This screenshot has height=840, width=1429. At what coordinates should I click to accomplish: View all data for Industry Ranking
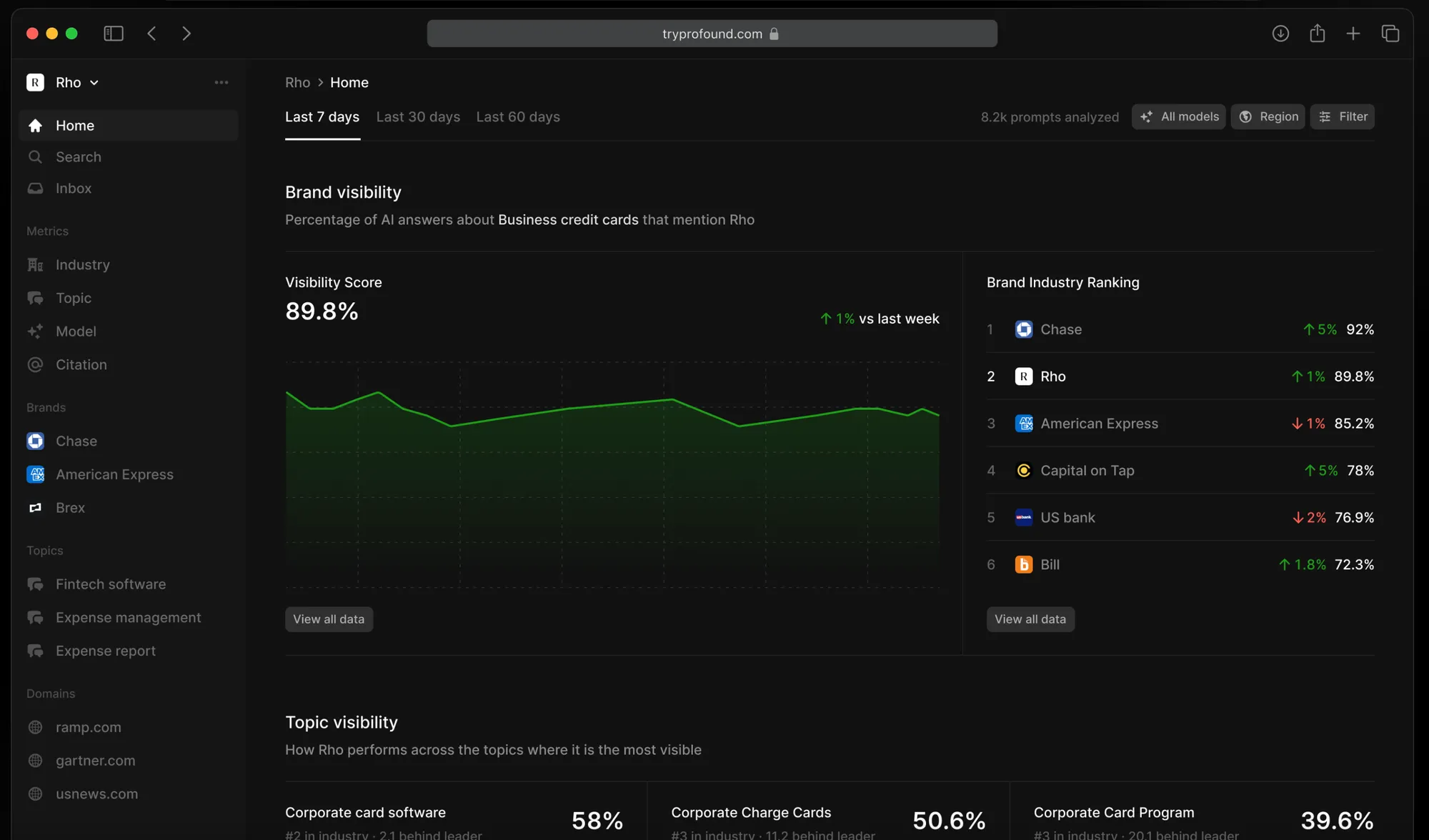pyautogui.click(x=1030, y=619)
